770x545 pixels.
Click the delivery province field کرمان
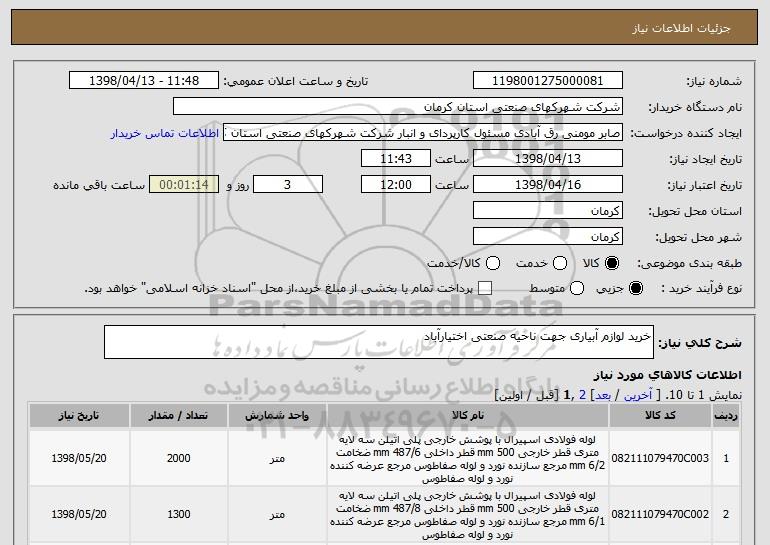[x=548, y=211]
